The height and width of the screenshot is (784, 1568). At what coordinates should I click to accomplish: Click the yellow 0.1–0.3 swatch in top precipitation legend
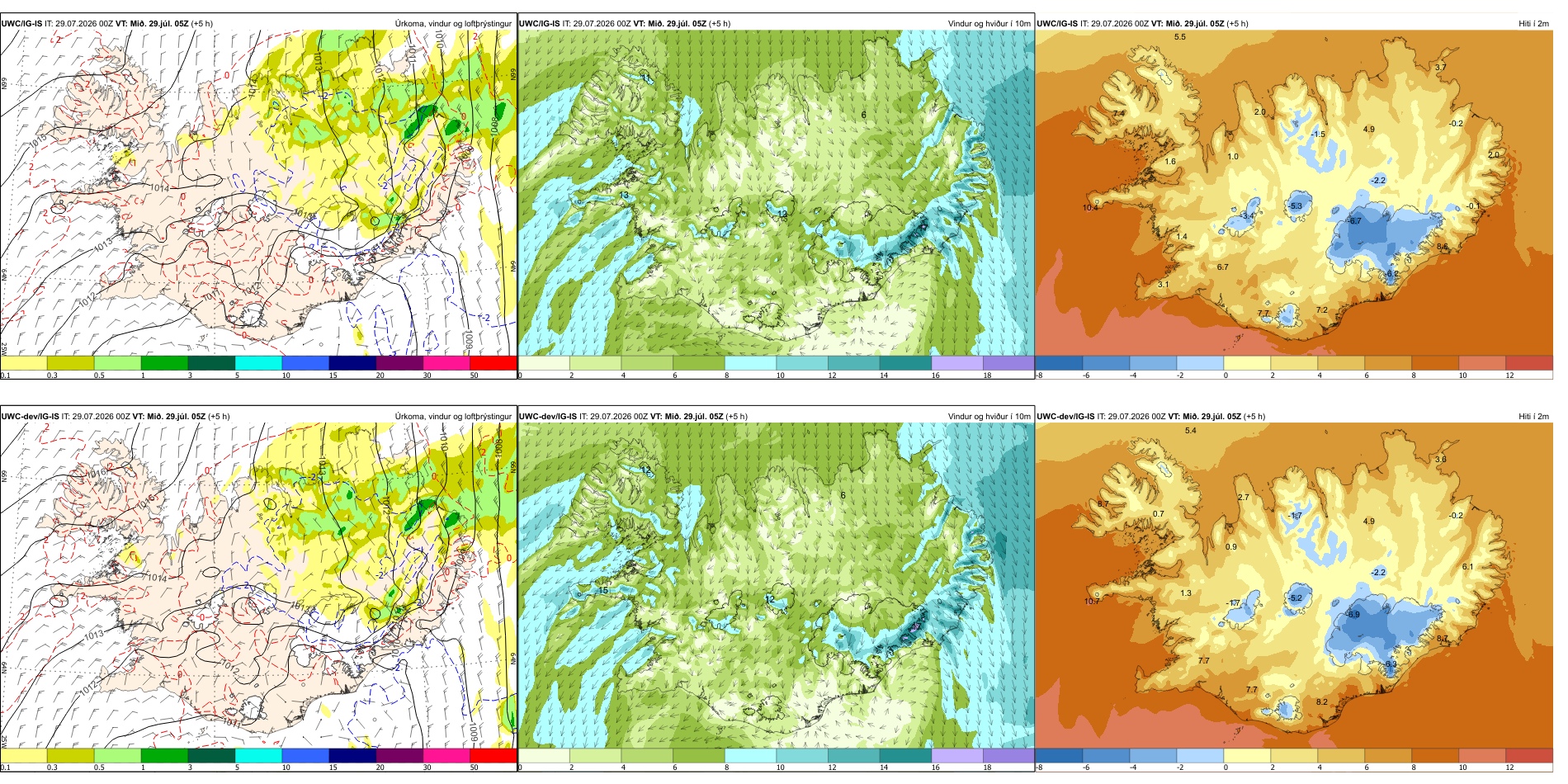(x=23, y=363)
